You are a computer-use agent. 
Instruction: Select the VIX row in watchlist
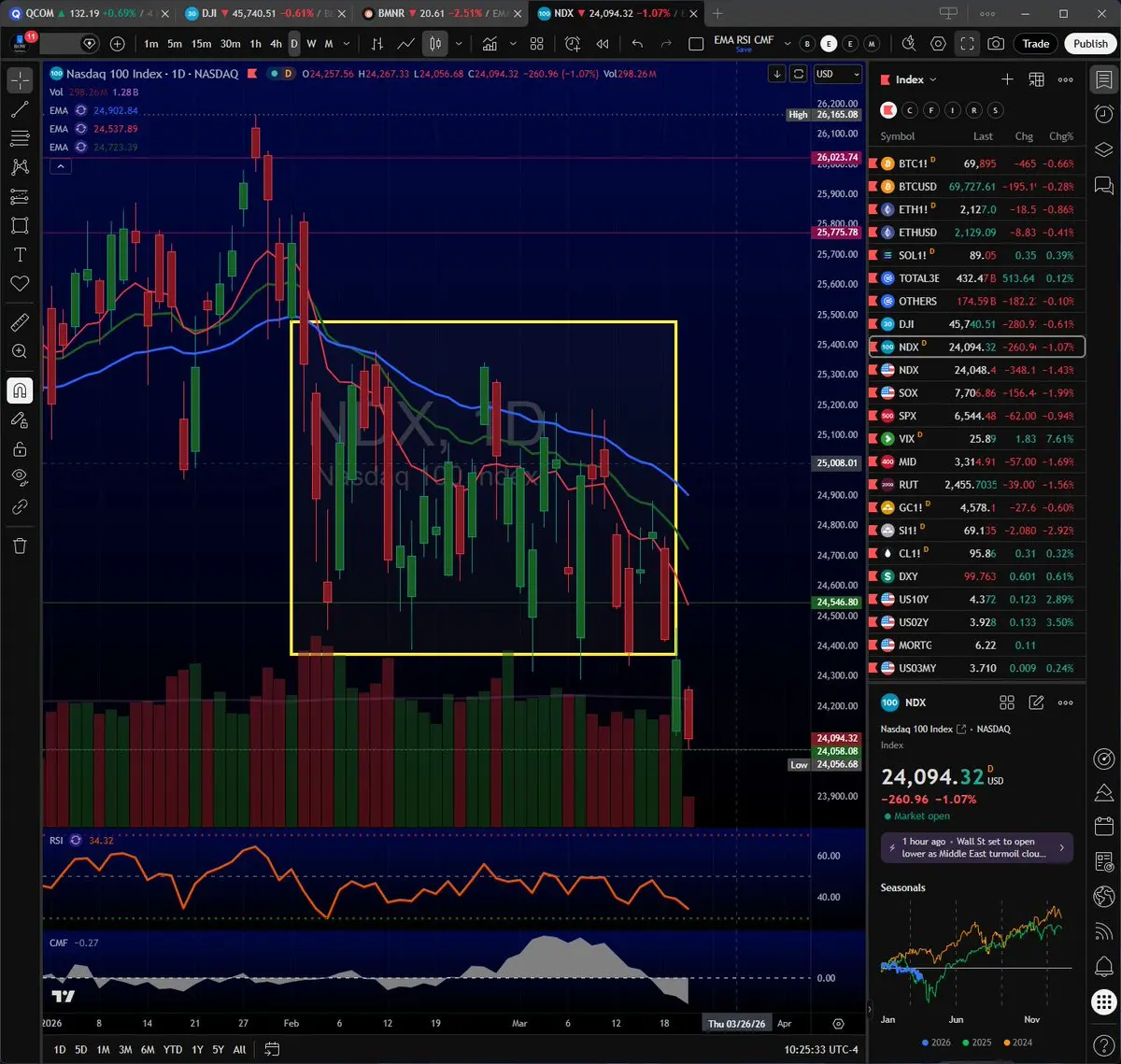tap(977, 438)
